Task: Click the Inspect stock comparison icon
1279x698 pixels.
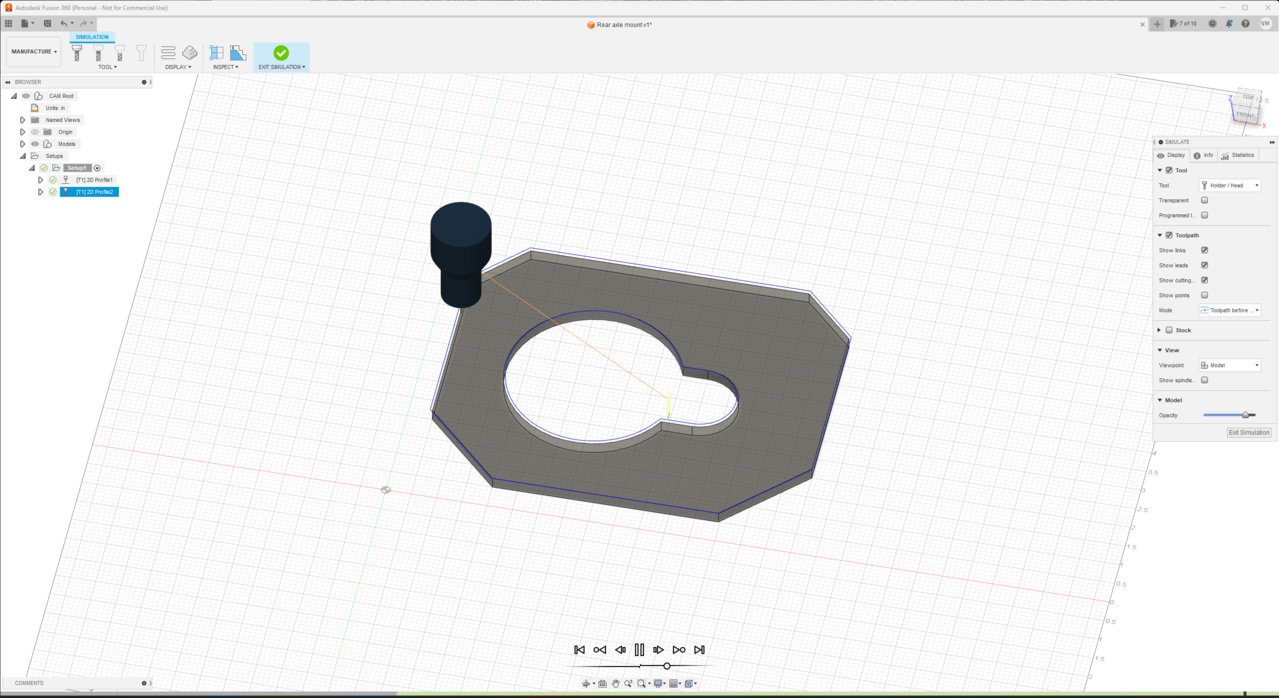Action: 237,52
